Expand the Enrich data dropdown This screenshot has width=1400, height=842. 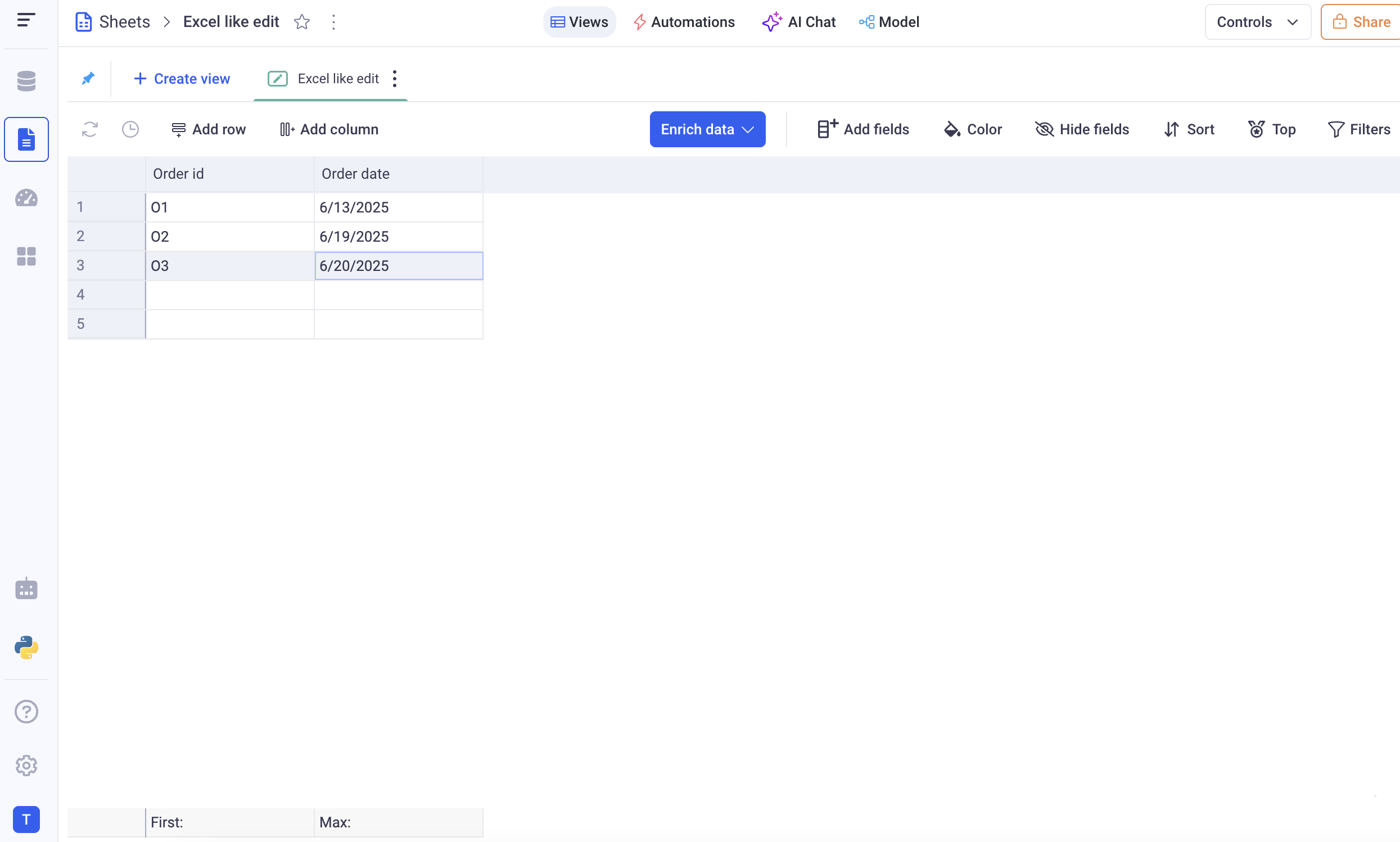(707, 129)
